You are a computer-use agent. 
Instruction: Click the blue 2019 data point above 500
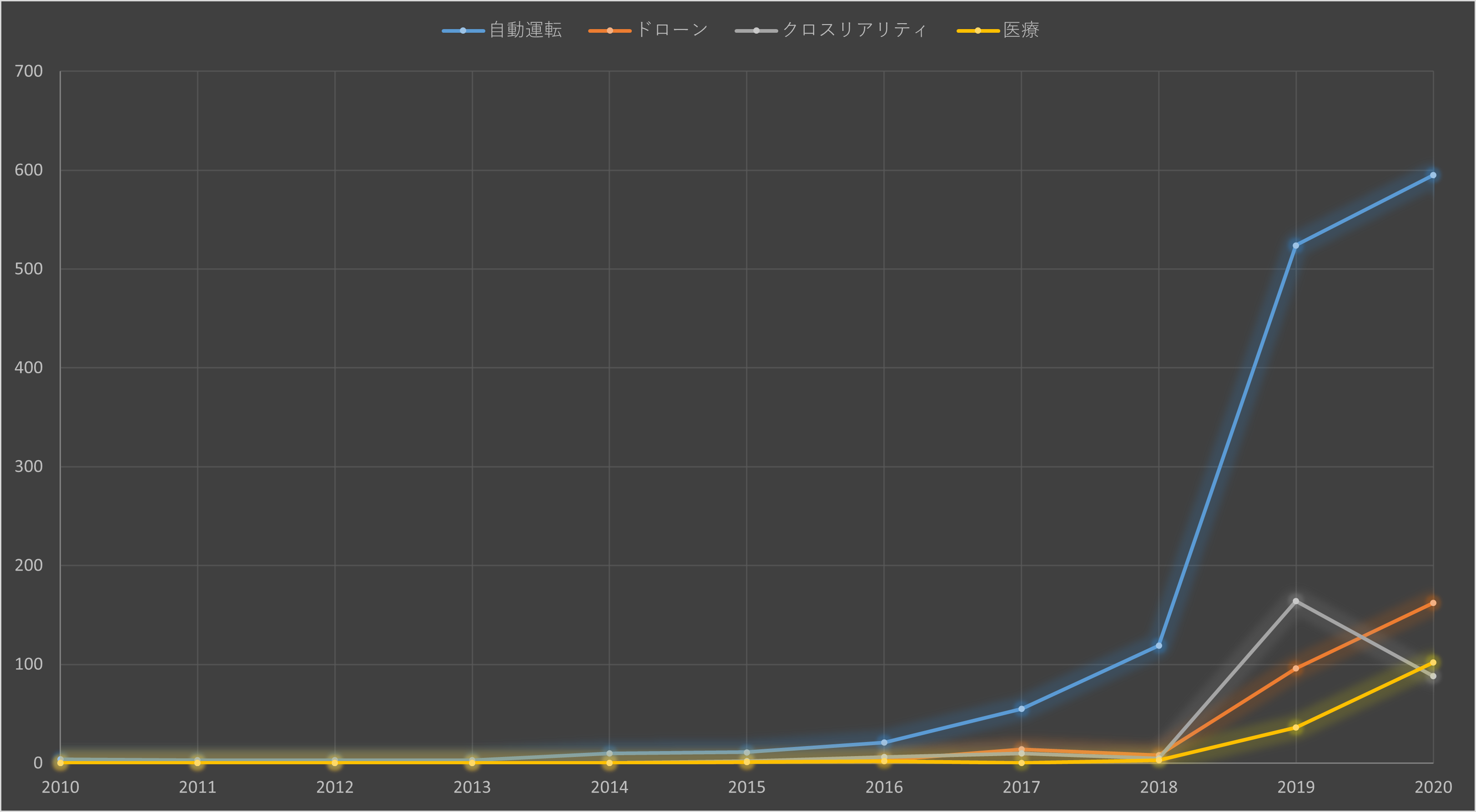click(x=1295, y=246)
